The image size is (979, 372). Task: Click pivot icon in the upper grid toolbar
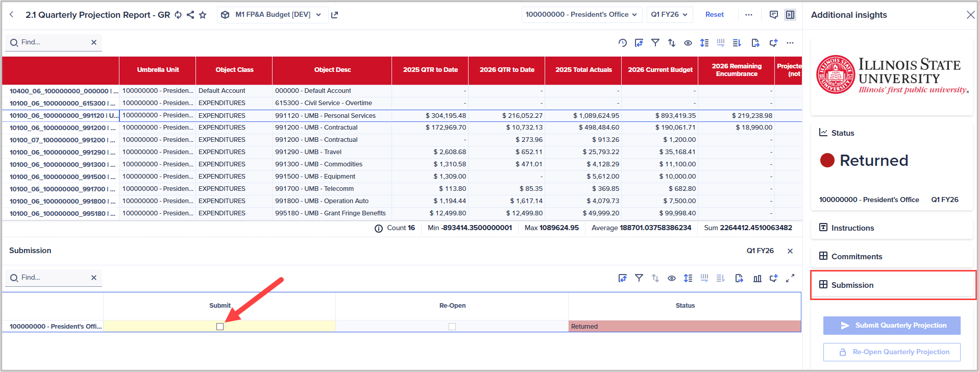(x=639, y=42)
